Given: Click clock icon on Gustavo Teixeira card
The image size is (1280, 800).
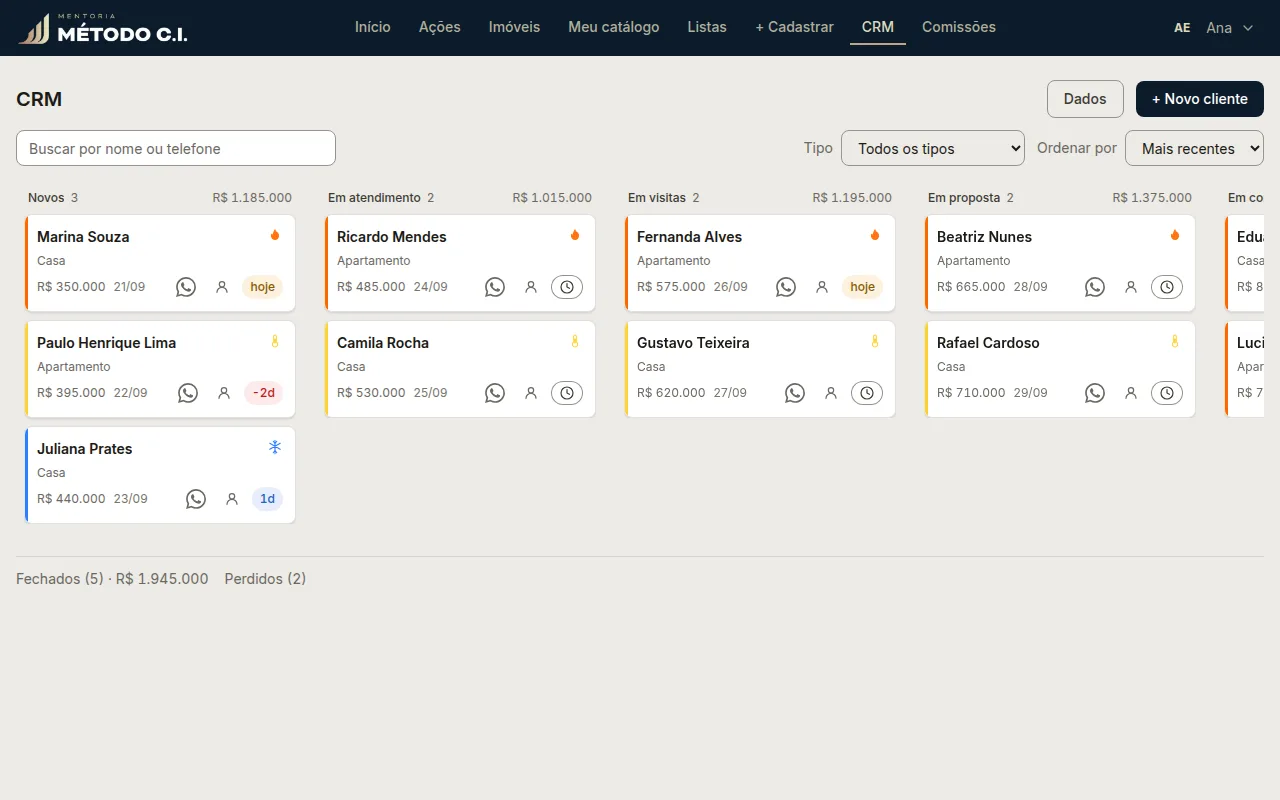Looking at the screenshot, I should coord(867,393).
